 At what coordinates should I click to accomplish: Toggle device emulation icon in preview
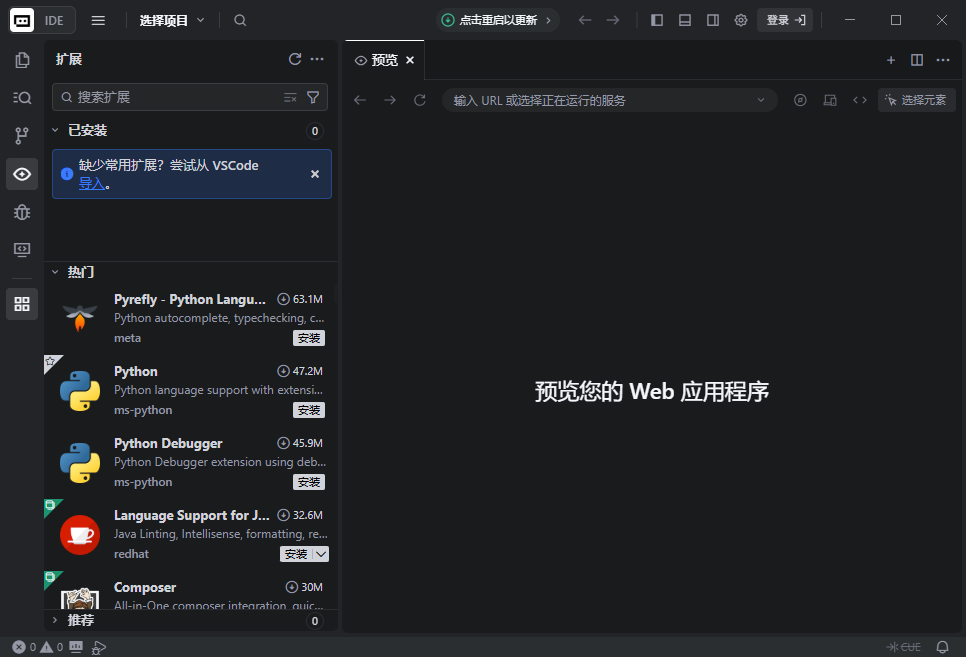click(830, 100)
